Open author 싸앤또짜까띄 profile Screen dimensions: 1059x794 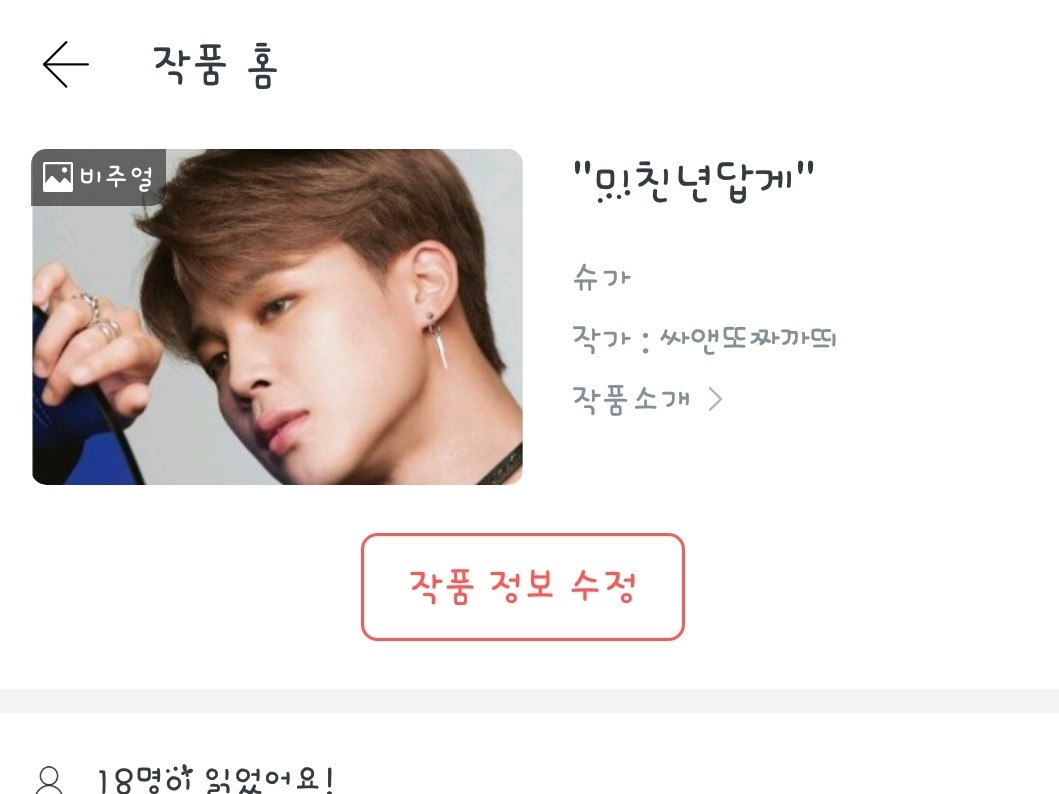click(748, 337)
